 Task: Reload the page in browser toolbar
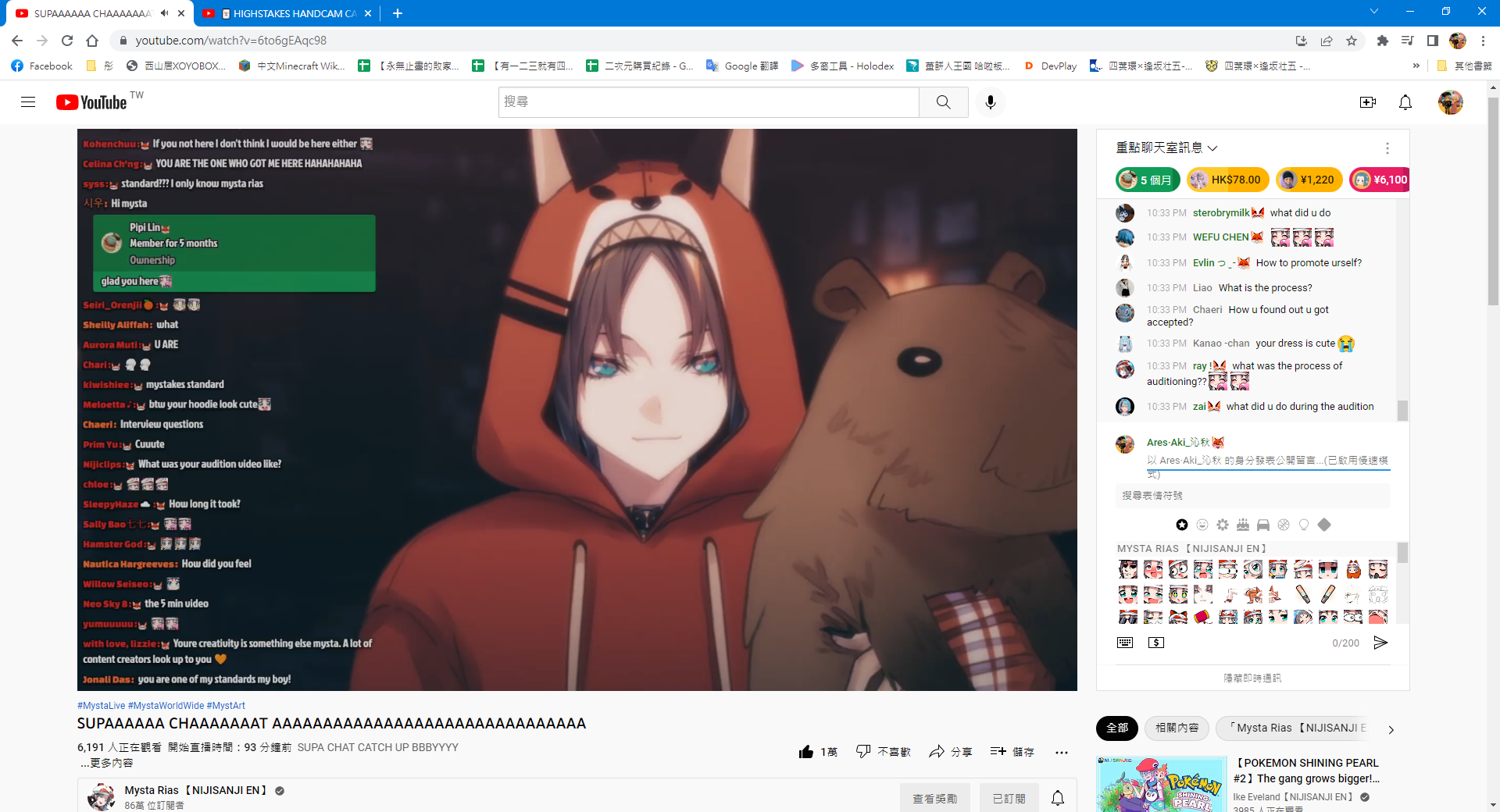67,41
